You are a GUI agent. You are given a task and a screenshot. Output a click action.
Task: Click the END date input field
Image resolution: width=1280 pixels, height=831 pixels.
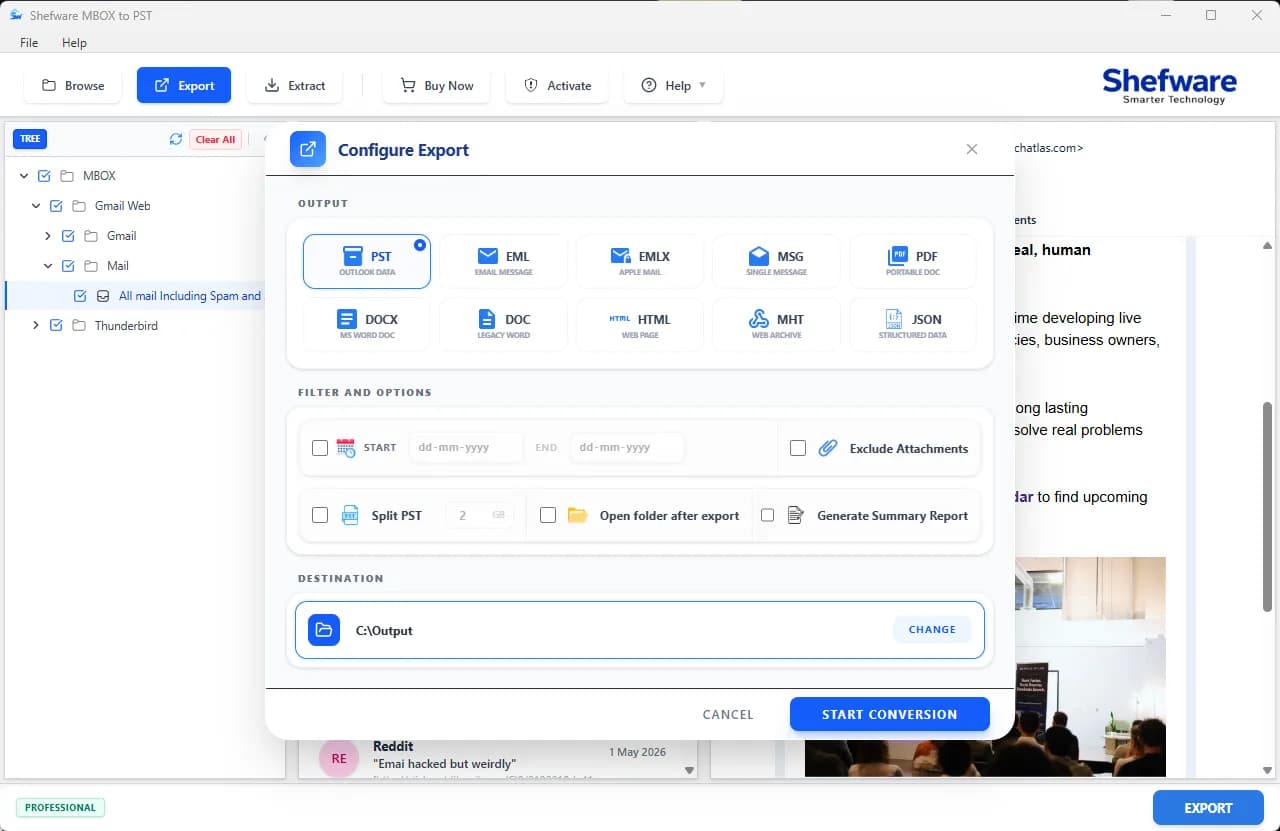tap(627, 448)
